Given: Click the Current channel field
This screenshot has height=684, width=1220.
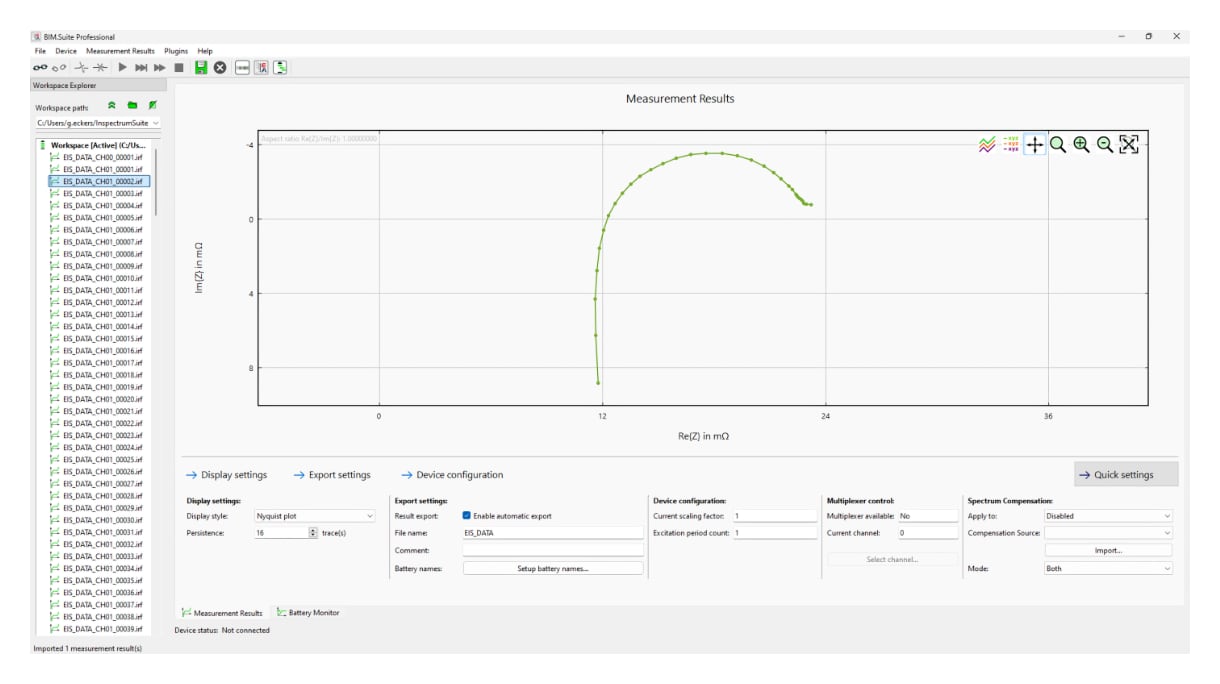Looking at the screenshot, I should [x=928, y=533].
